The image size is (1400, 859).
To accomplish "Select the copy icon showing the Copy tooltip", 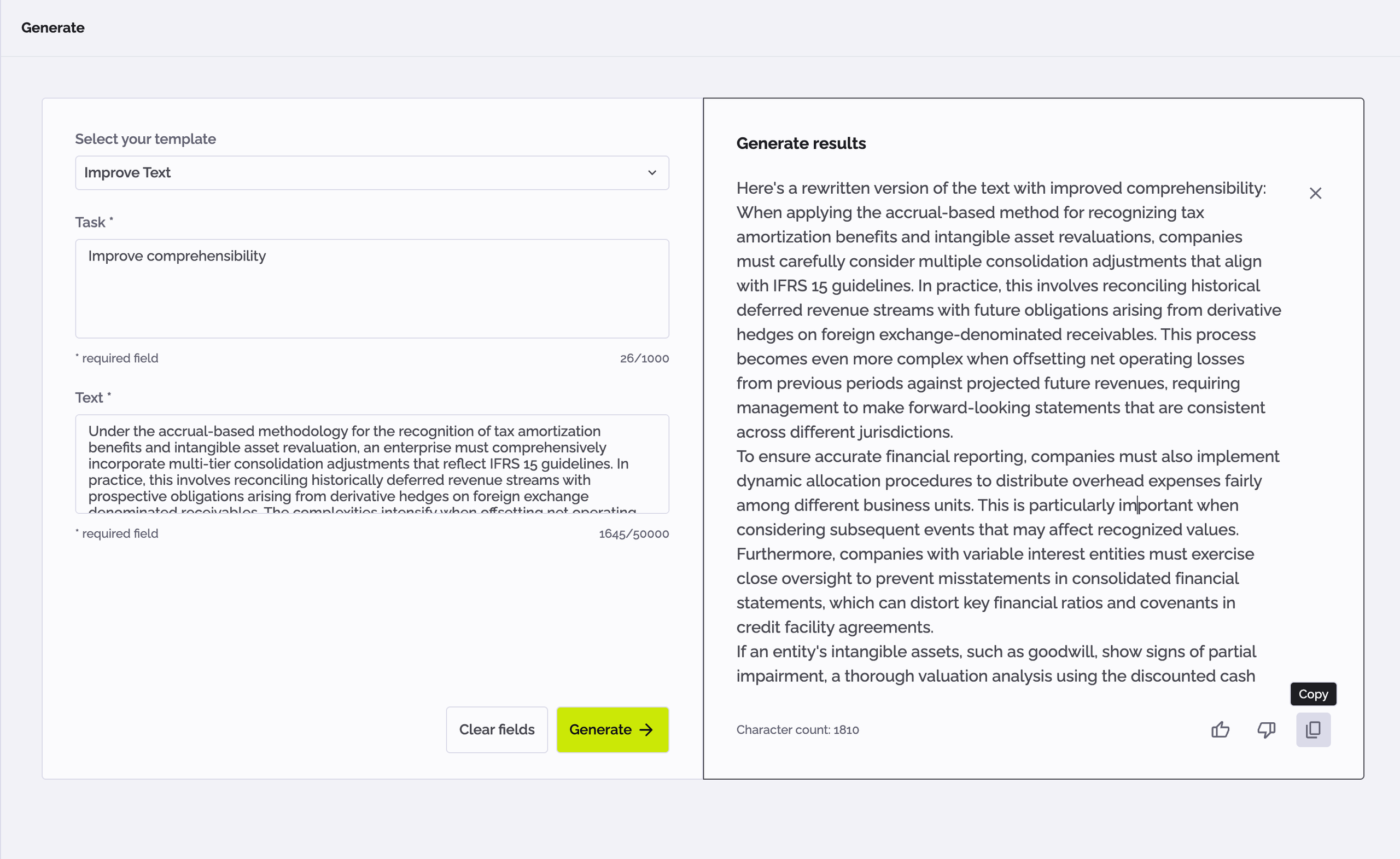I will coord(1313,729).
